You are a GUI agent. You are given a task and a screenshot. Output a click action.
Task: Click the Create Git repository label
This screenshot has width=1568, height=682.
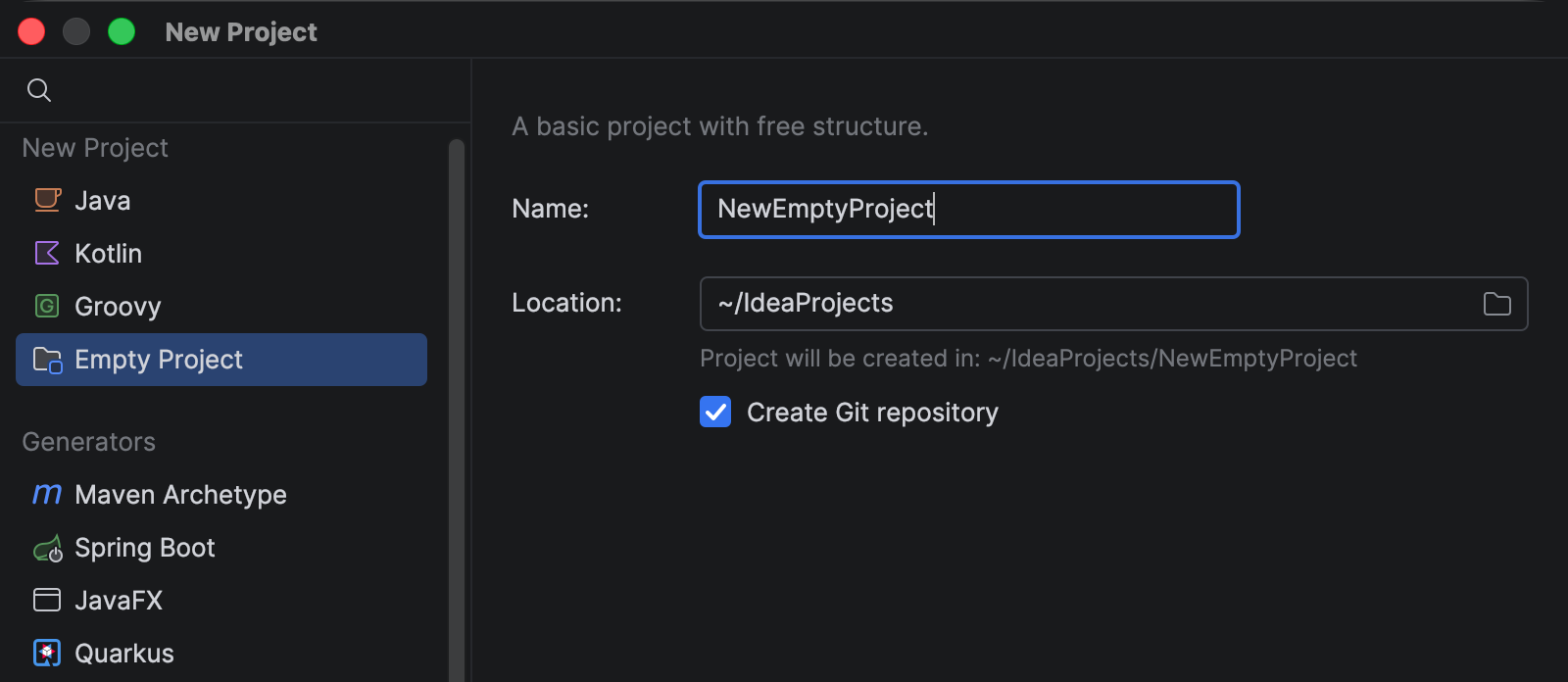(872, 413)
